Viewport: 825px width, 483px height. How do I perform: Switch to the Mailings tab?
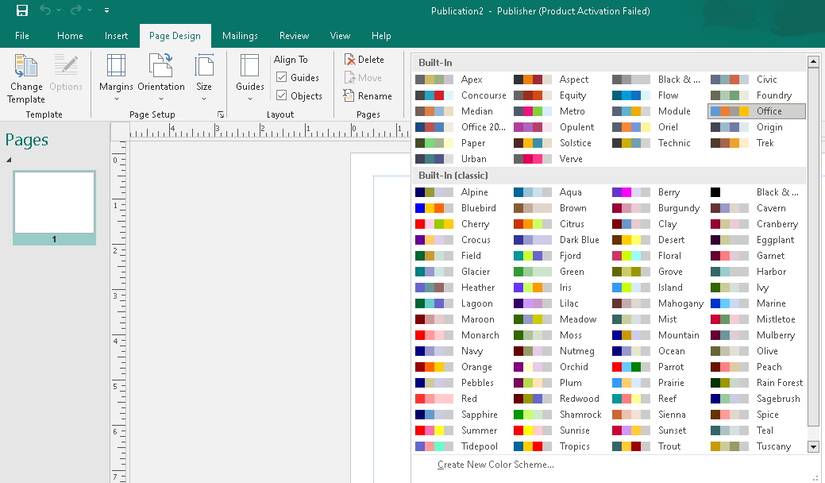(240, 36)
